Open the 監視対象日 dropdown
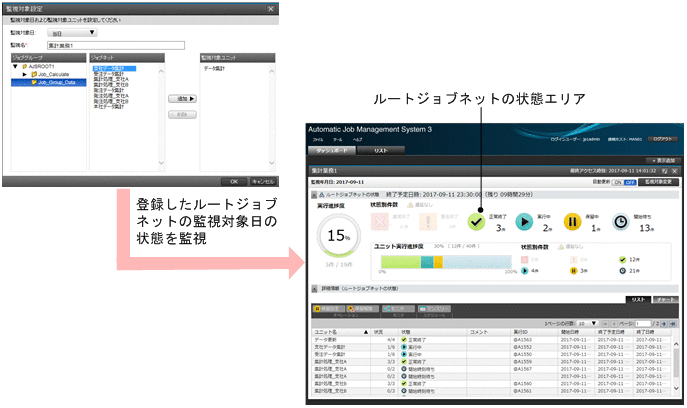Viewport: 687px width, 408px height. [72, 33]
